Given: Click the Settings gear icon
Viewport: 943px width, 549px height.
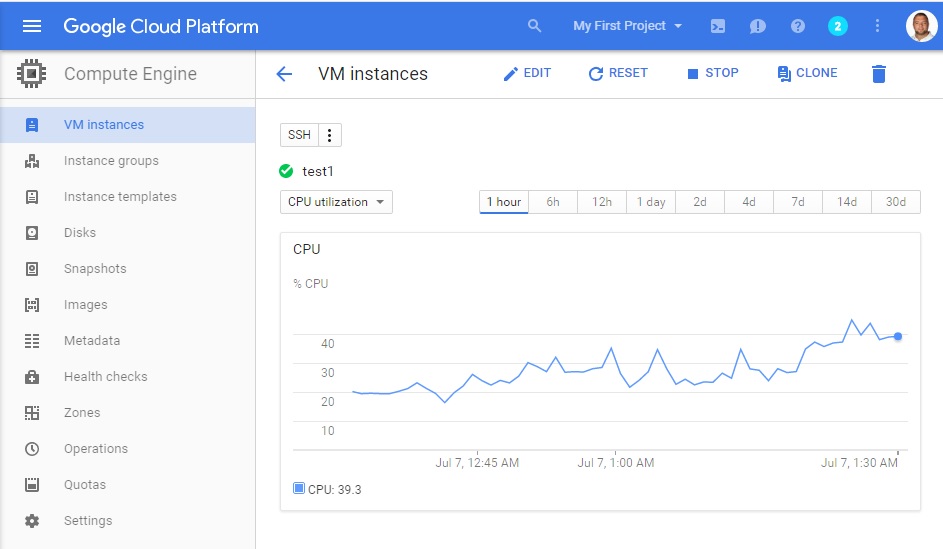Looking at the screenshot, I should tap(32, 521).
